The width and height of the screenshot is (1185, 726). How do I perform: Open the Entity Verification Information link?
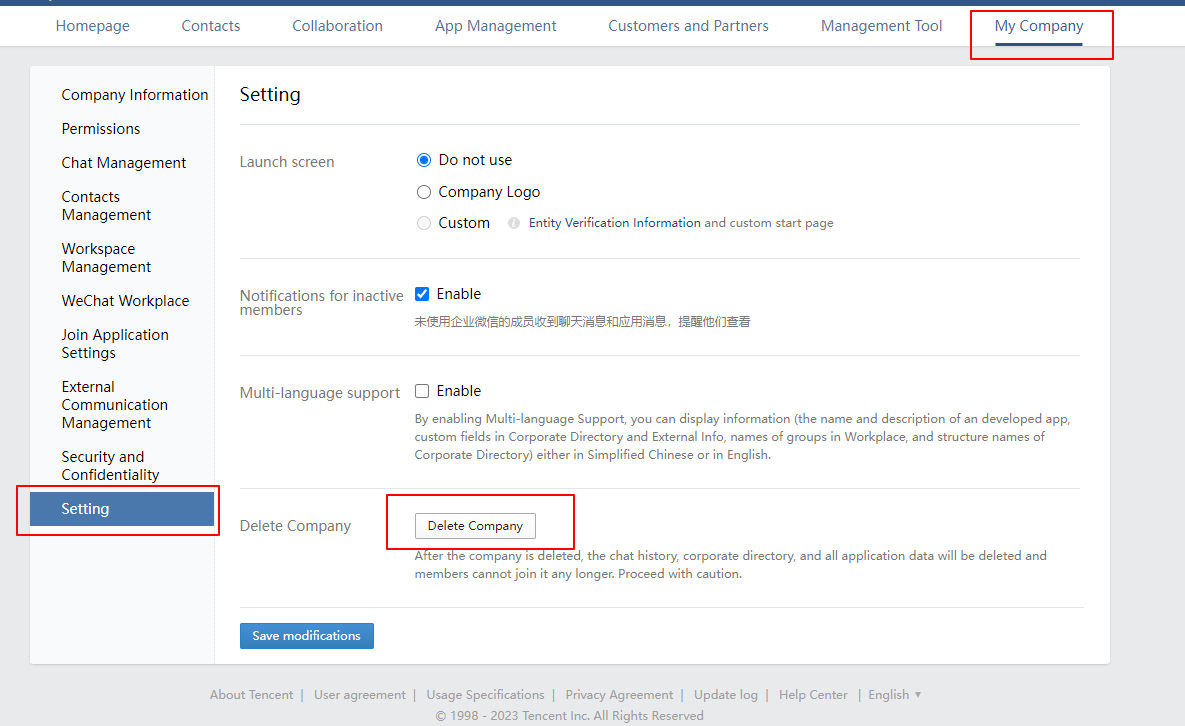click(614, 223)
